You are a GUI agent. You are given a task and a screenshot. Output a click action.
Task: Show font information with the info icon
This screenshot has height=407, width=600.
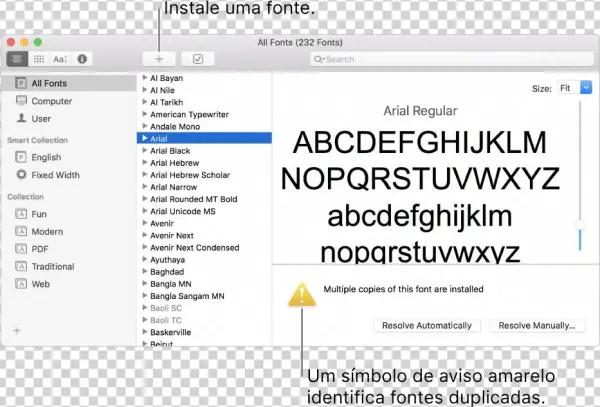click(x=82, y=59)
